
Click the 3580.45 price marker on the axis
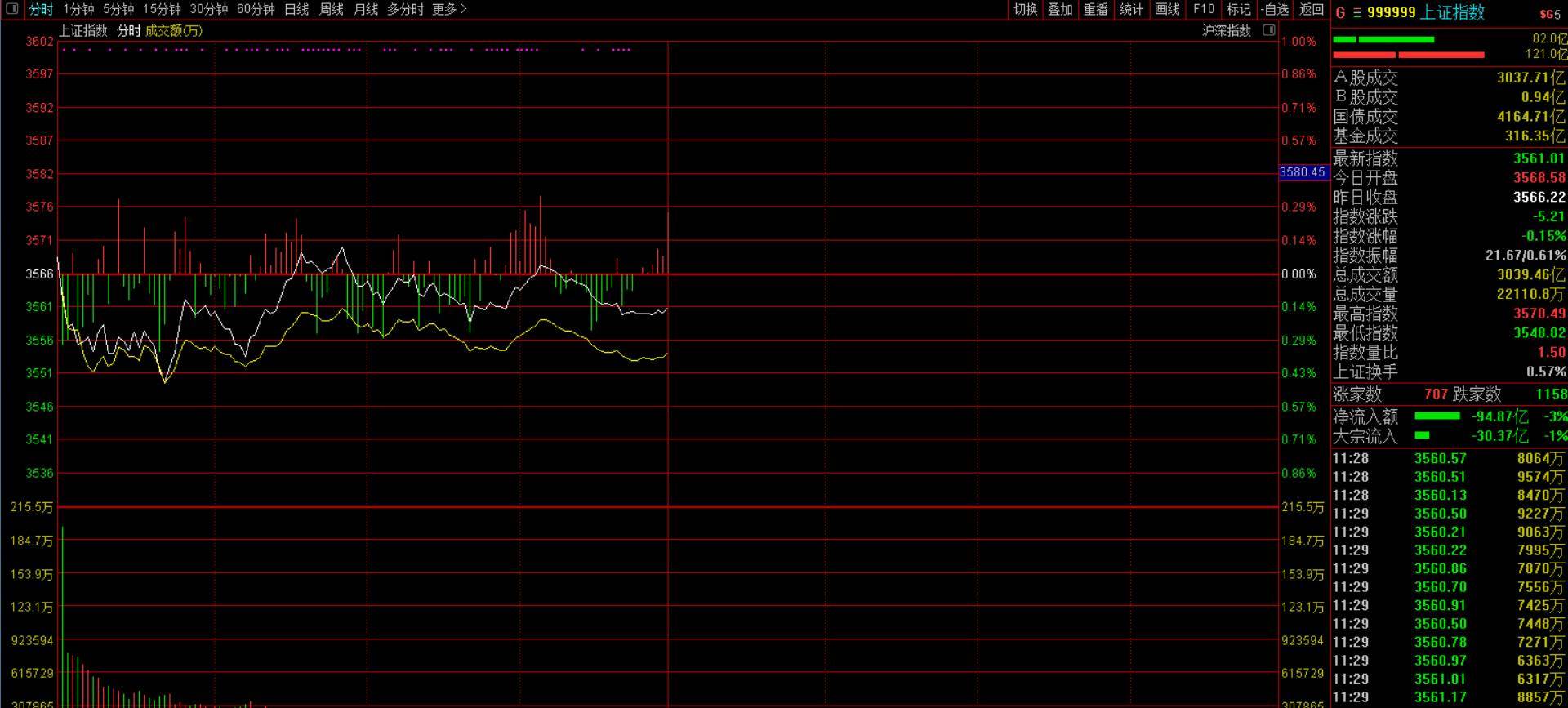click(x=1303, y=172)
